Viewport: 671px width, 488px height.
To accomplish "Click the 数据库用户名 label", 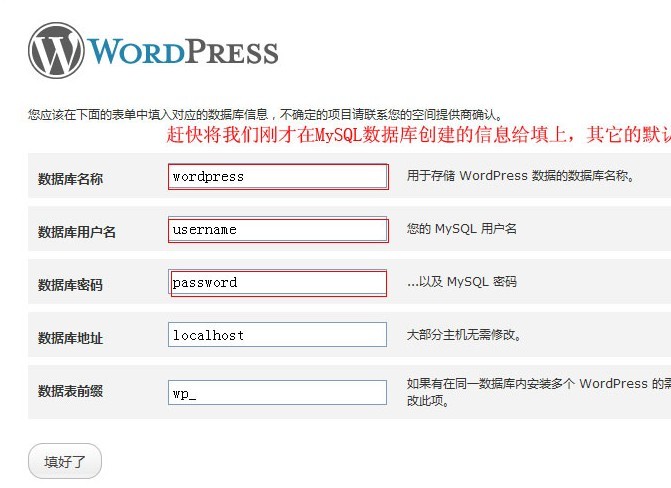I will click(77, 232).
